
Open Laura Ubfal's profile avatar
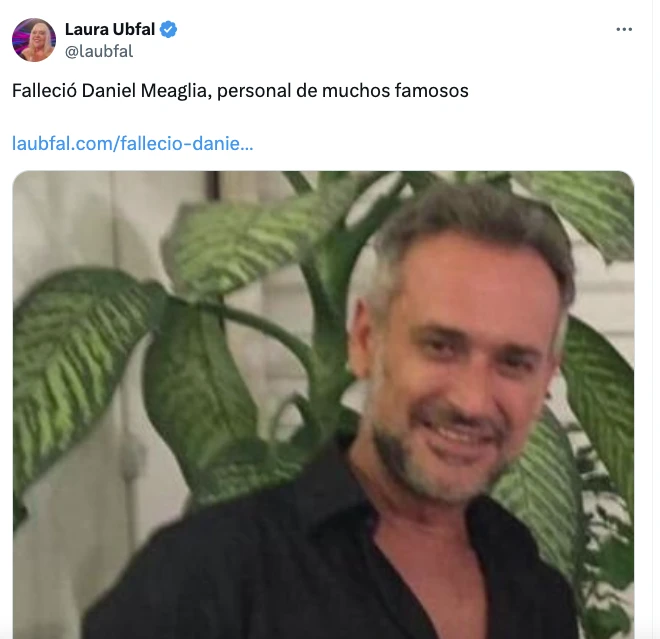click(34, 40)
